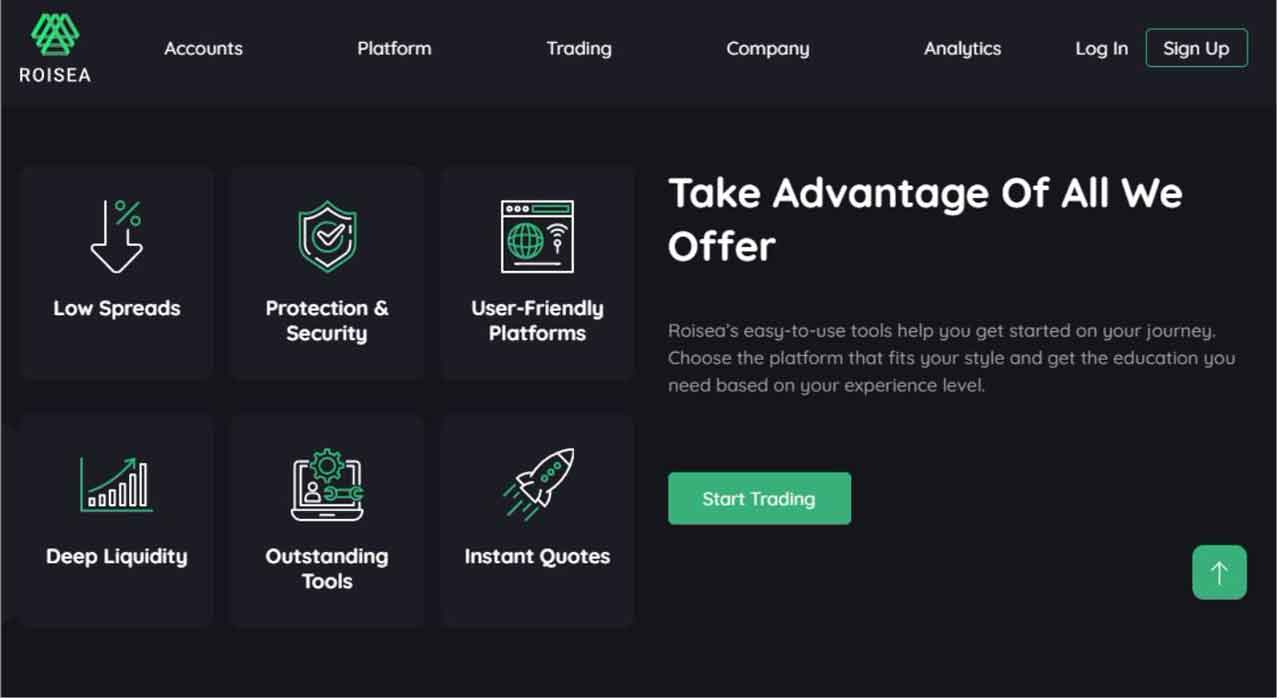Click the Start Trading button
This screenshot has height=699, width=1280.
coord(759,498)
